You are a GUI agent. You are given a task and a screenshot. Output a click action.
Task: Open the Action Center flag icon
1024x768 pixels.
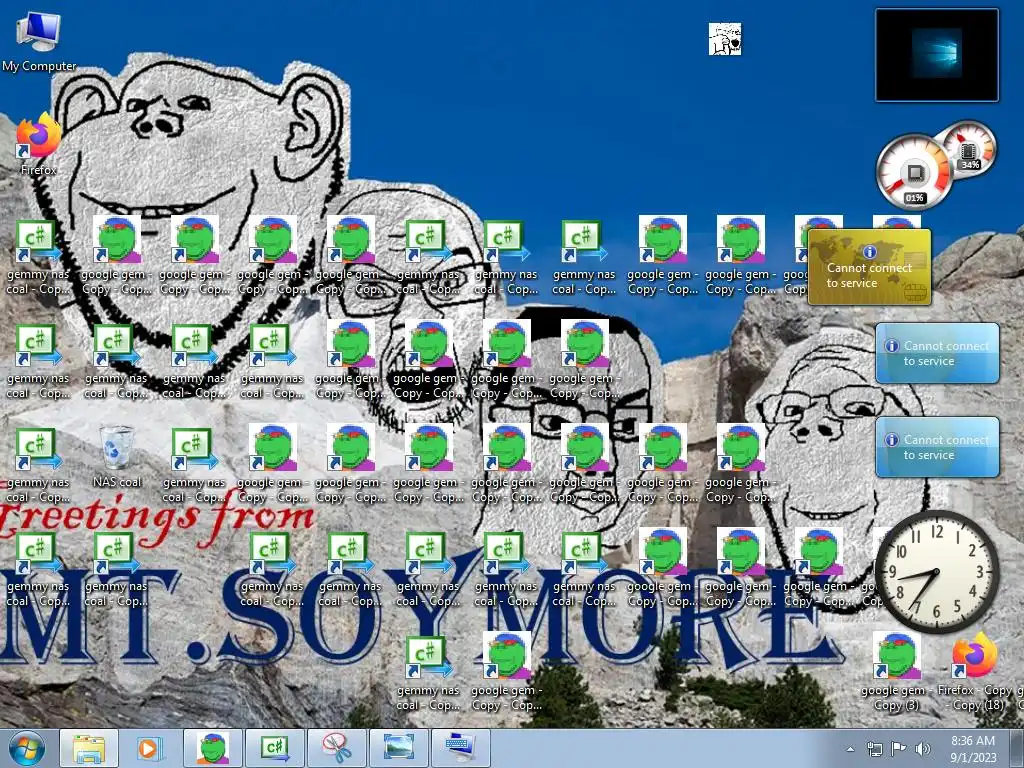point(899,749)
